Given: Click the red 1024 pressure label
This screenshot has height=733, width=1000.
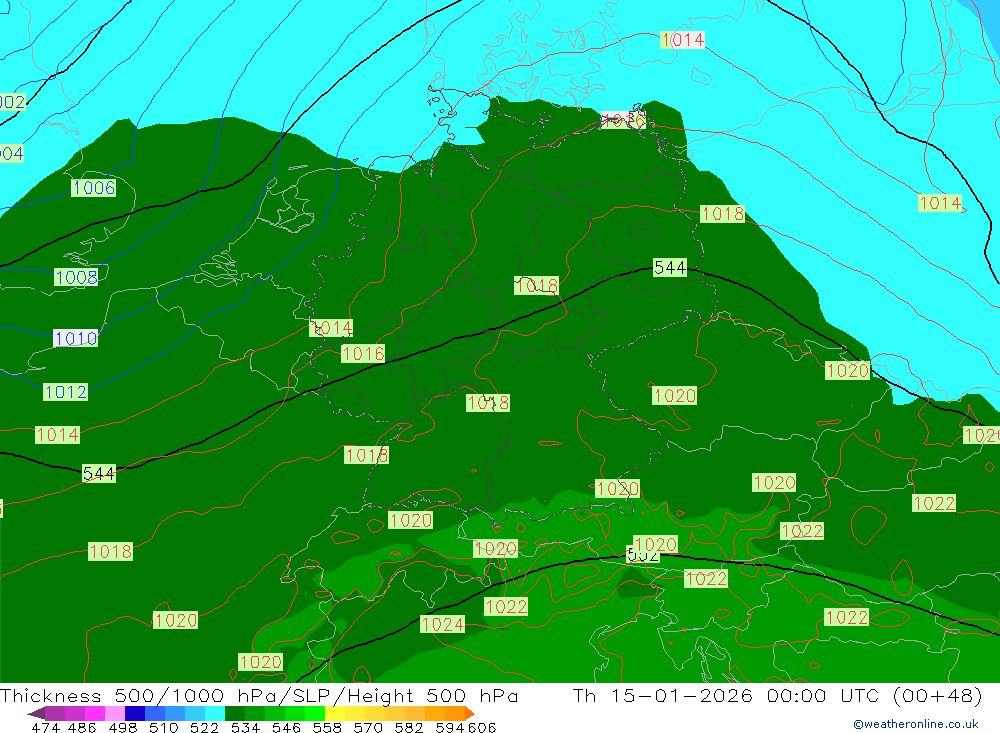Looking at the screenshot, I should click(x=443, y=625).
